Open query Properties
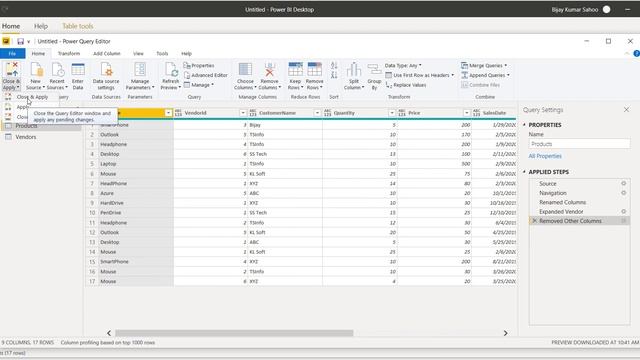The image size is (640, 360). coord(199,65)
